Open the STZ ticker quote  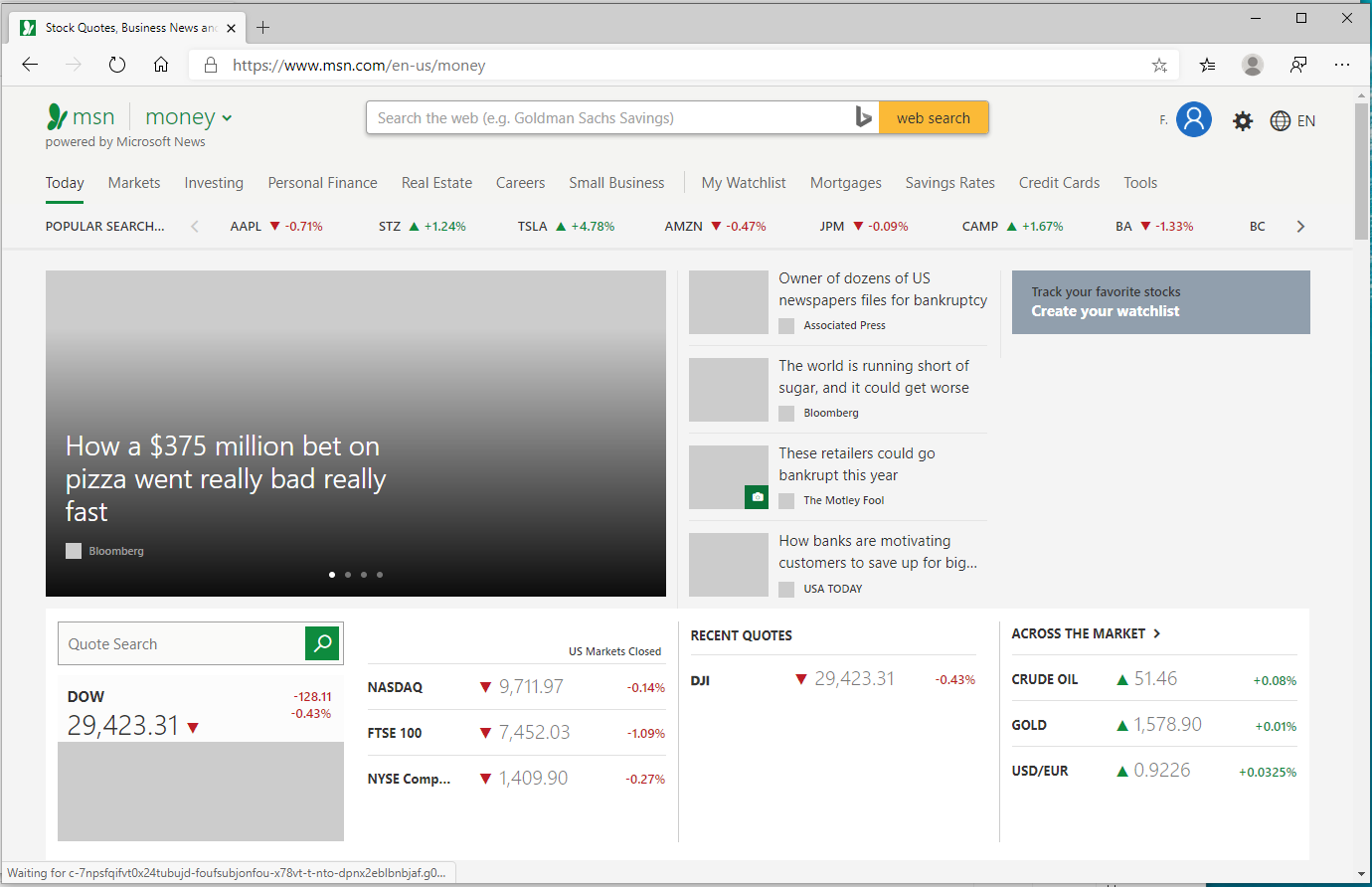[x=422, y=227]
